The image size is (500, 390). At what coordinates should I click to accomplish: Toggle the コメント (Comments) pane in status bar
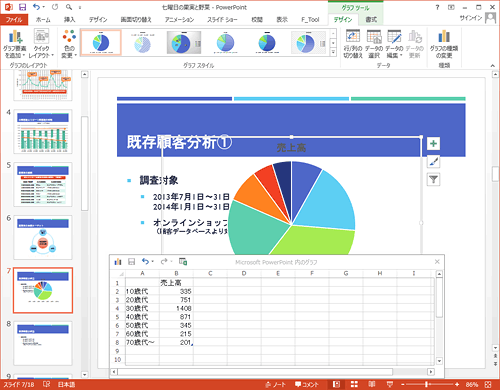306,384
